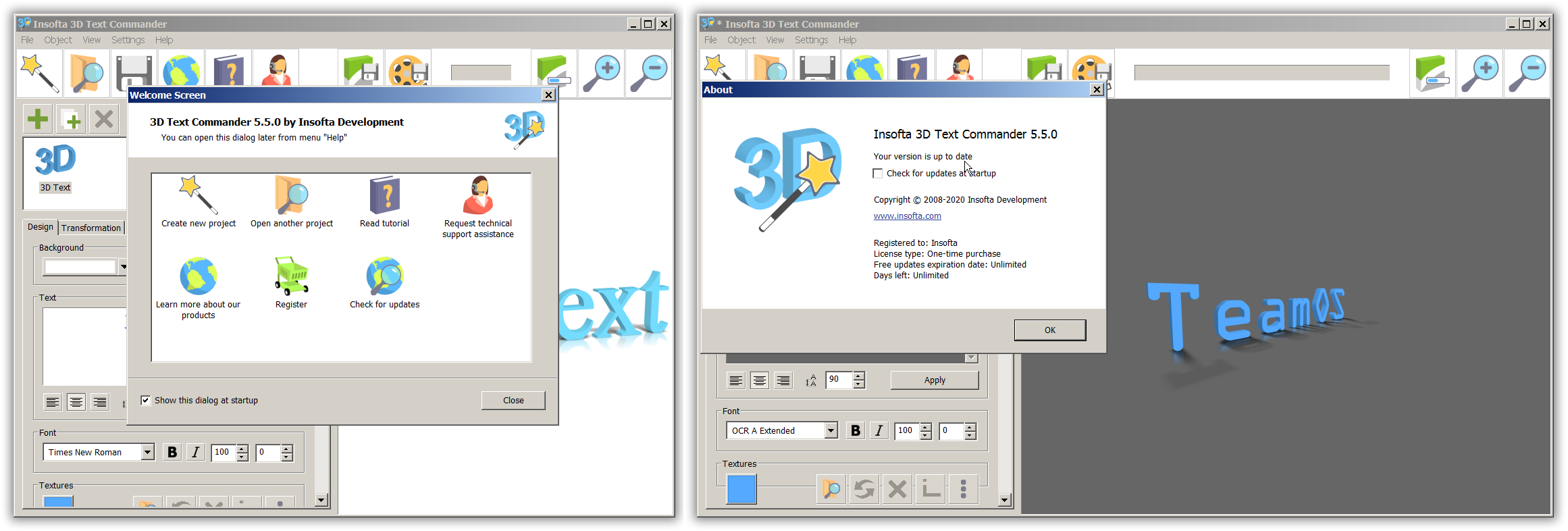Uncheck Show this dialog at startup
1568x531 pixels.
(x=145, y=400)
